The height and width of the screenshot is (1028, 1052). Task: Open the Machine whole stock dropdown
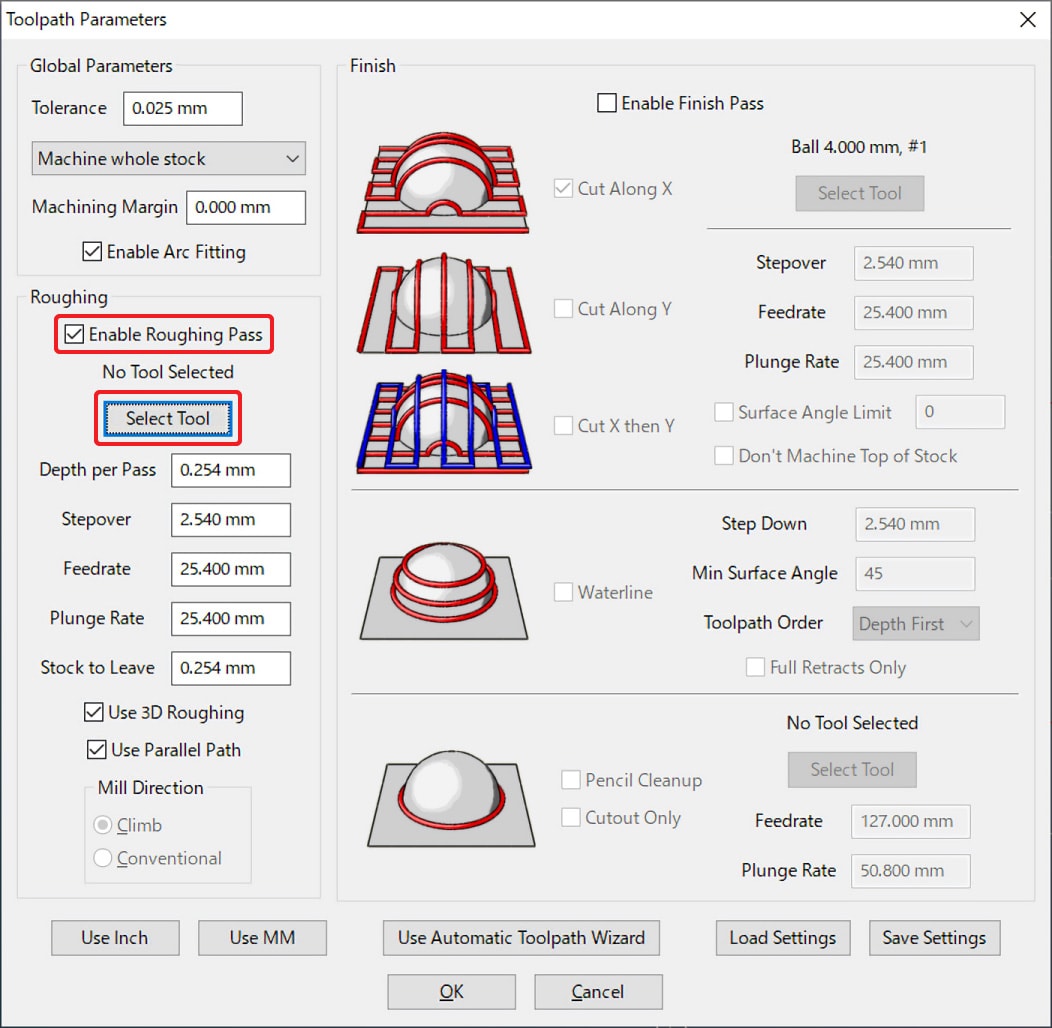point(167,159)
